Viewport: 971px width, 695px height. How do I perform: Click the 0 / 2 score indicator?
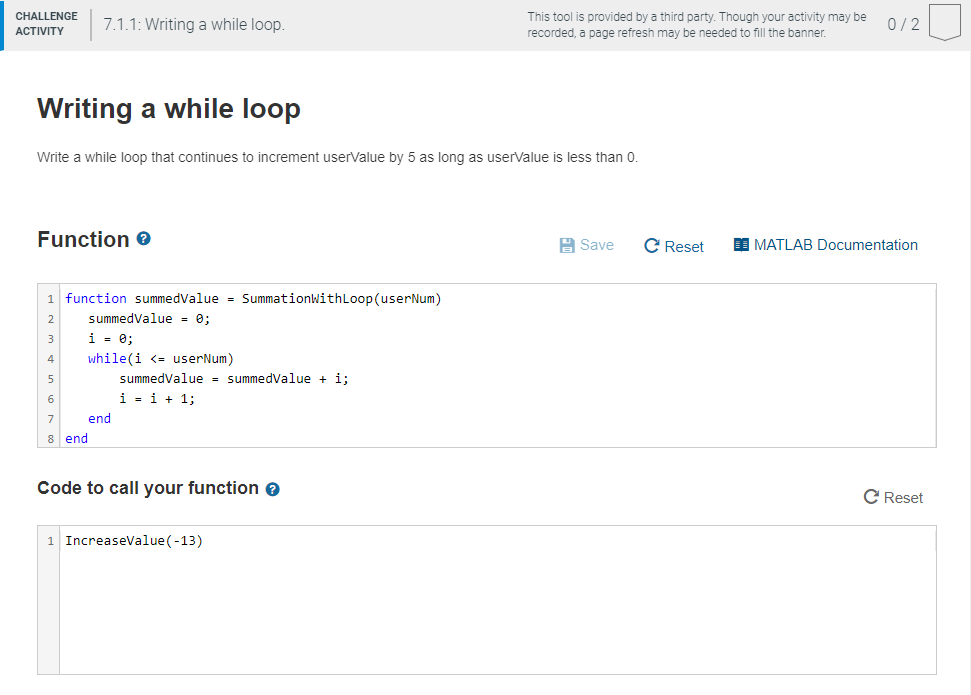903,24
